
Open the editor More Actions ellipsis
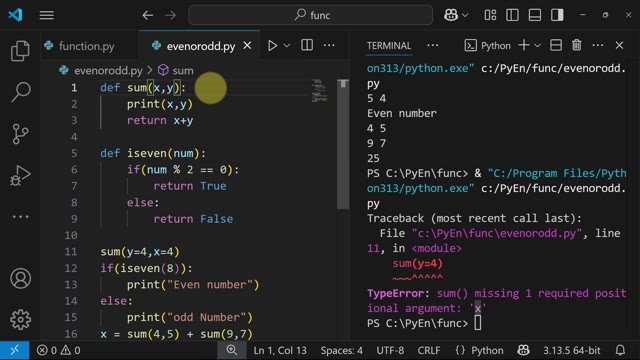tap(329, 45)
